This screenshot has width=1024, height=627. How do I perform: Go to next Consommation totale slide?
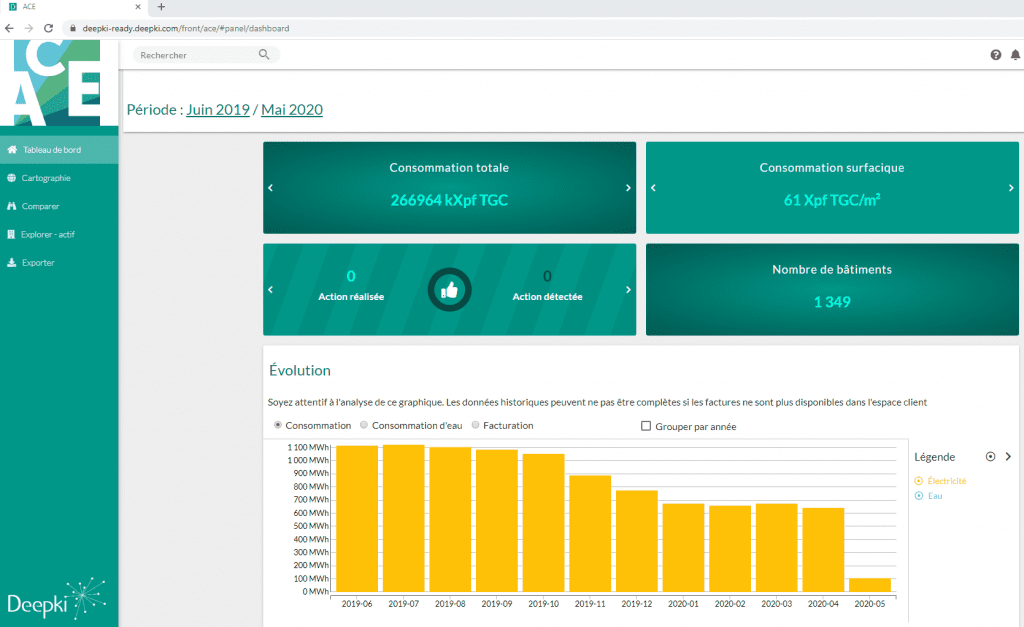(x=628, y=188)
